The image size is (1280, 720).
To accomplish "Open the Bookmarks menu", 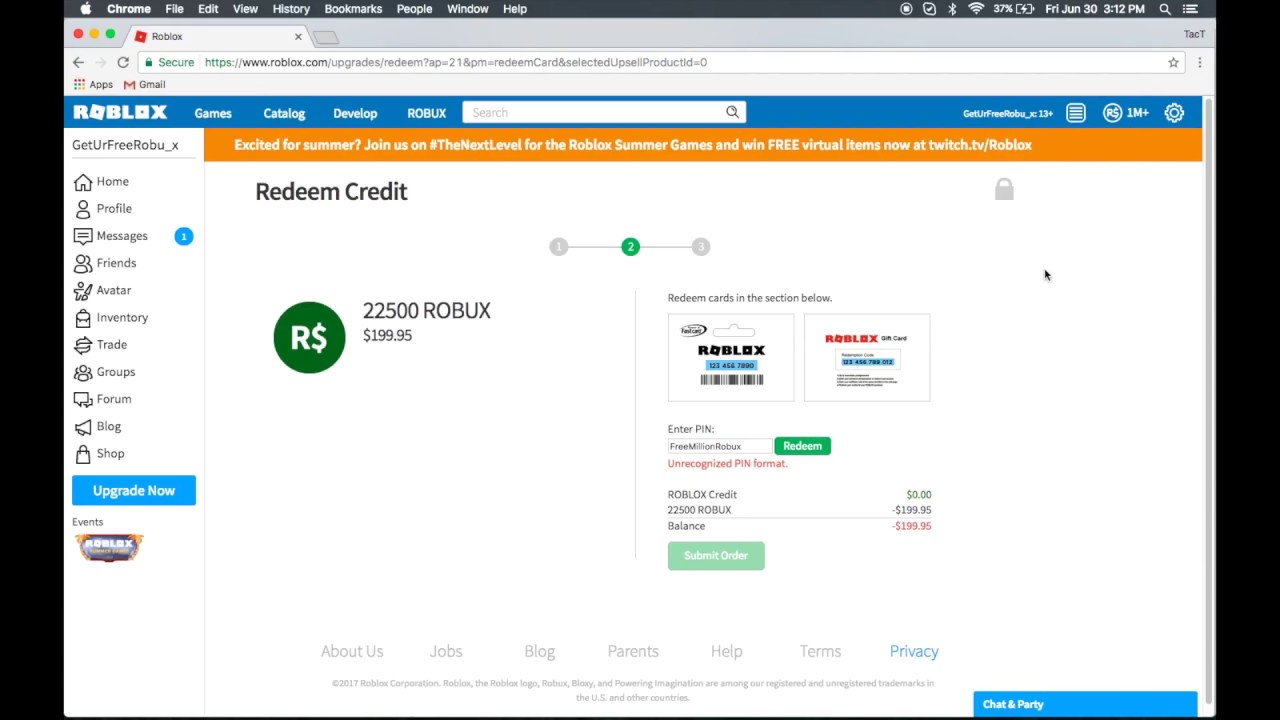I will pos(353,9).
